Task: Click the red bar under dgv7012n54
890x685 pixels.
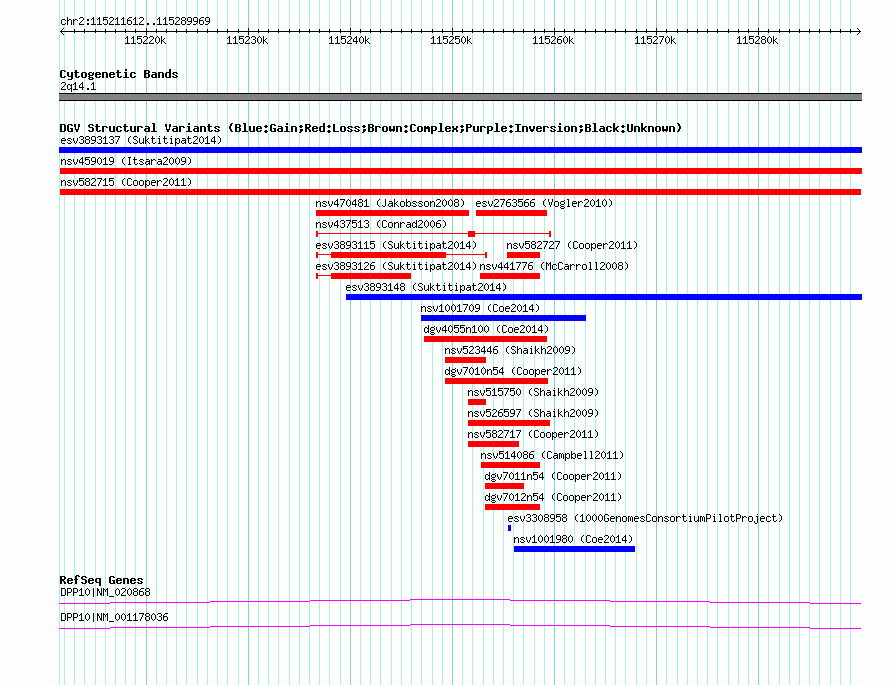Action: (x=513, y=507)
